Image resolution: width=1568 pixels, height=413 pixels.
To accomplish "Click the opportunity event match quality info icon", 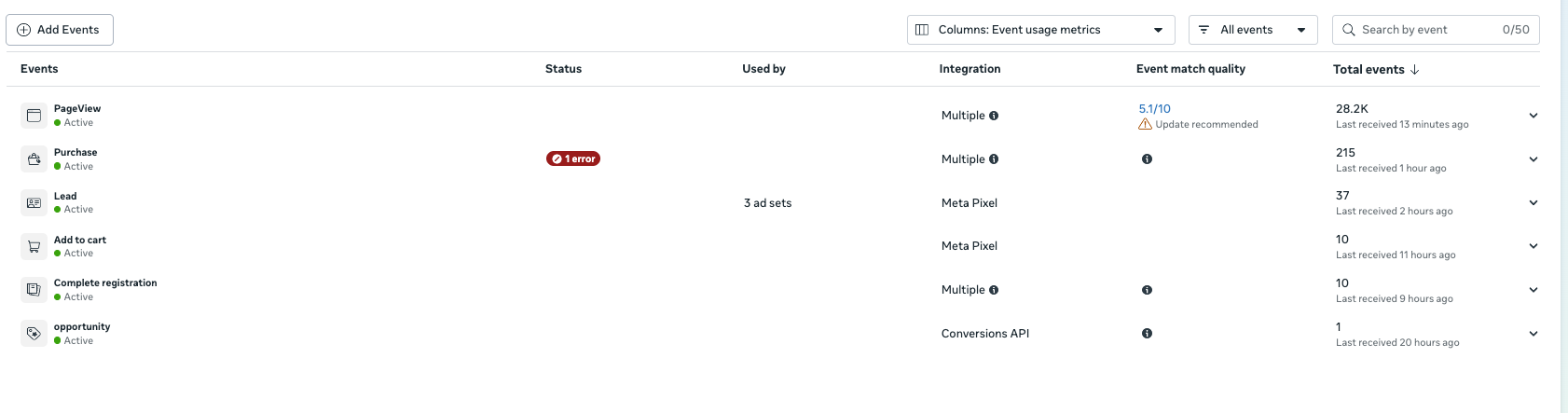I will pyautogui.click(x=1147, y=334).
